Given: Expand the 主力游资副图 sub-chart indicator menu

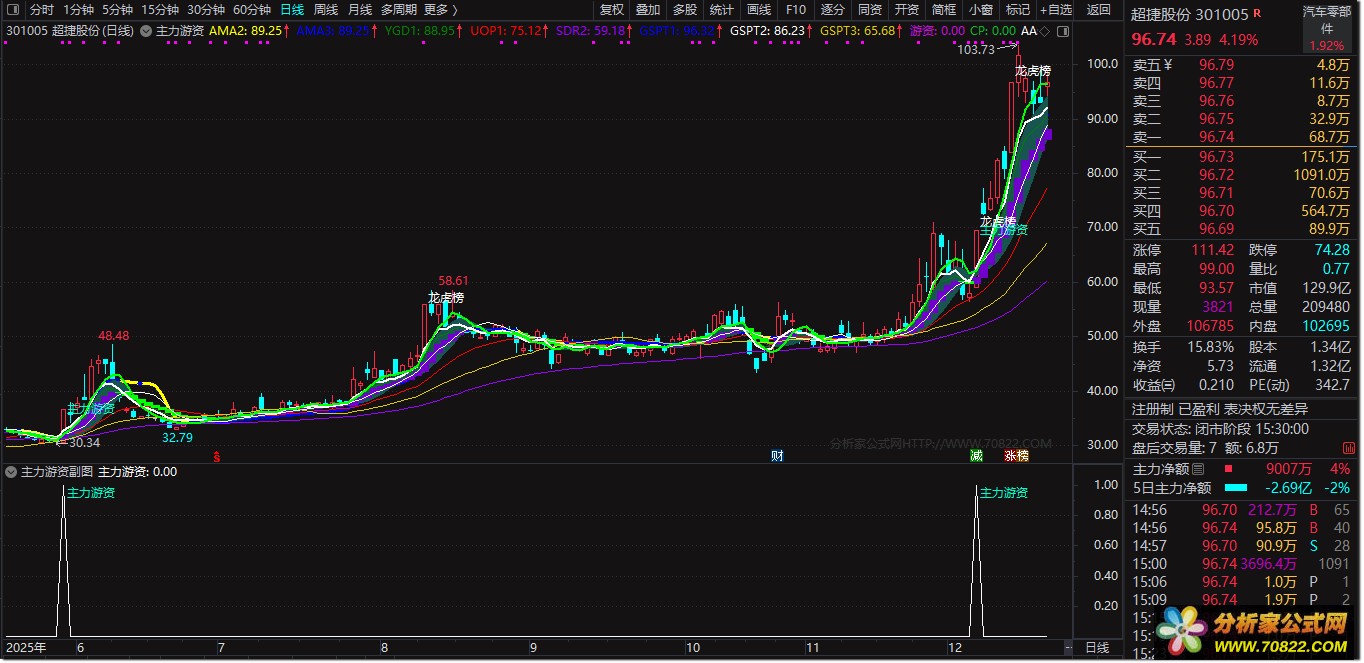Looking at the screenshot, I should click(x=12, y=471).
